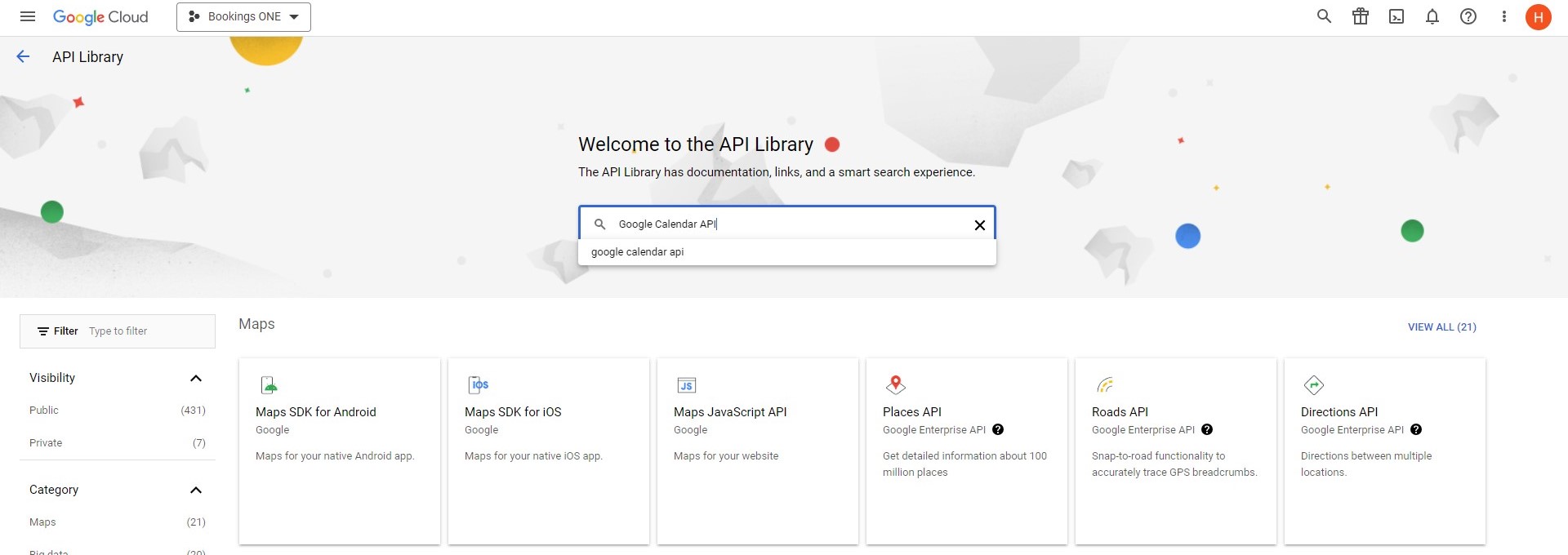Open the Maps SDK for Android card
Image resolution: width=1568 pixels, height=555 pixels.
click(339, 451)
